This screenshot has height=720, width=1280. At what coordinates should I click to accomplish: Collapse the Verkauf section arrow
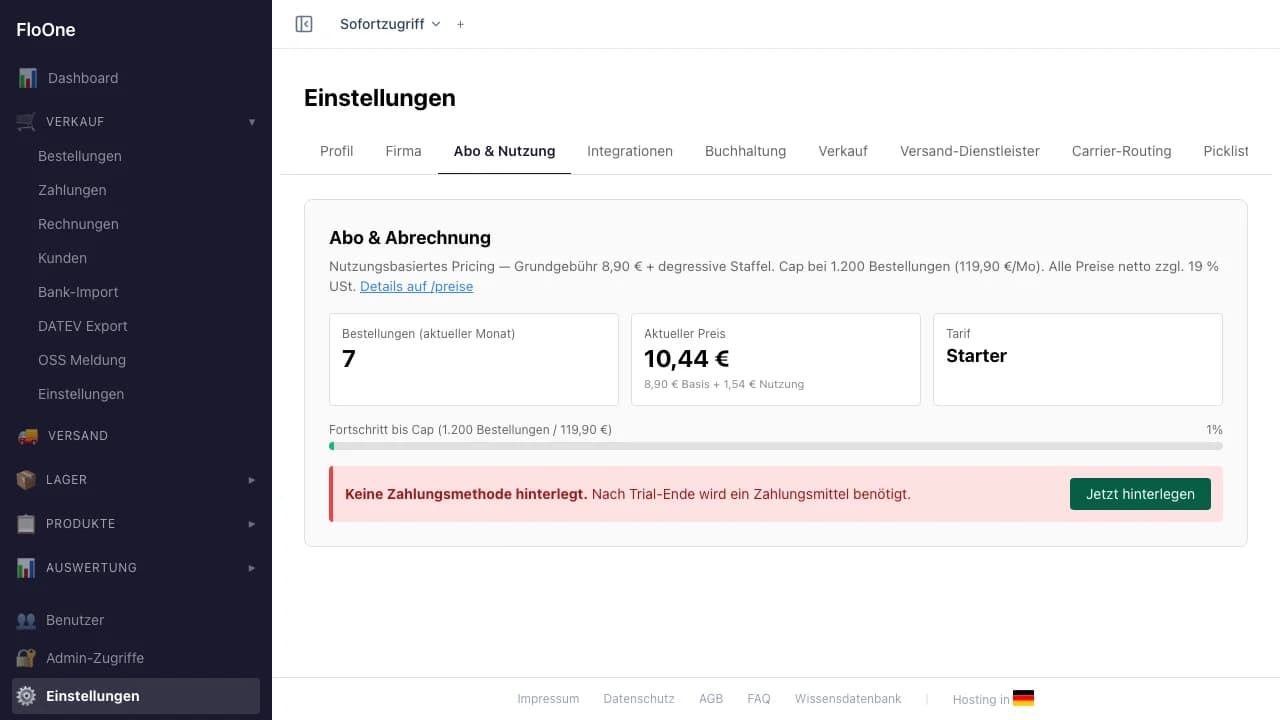pyautogui.click(x=252, y=122)
